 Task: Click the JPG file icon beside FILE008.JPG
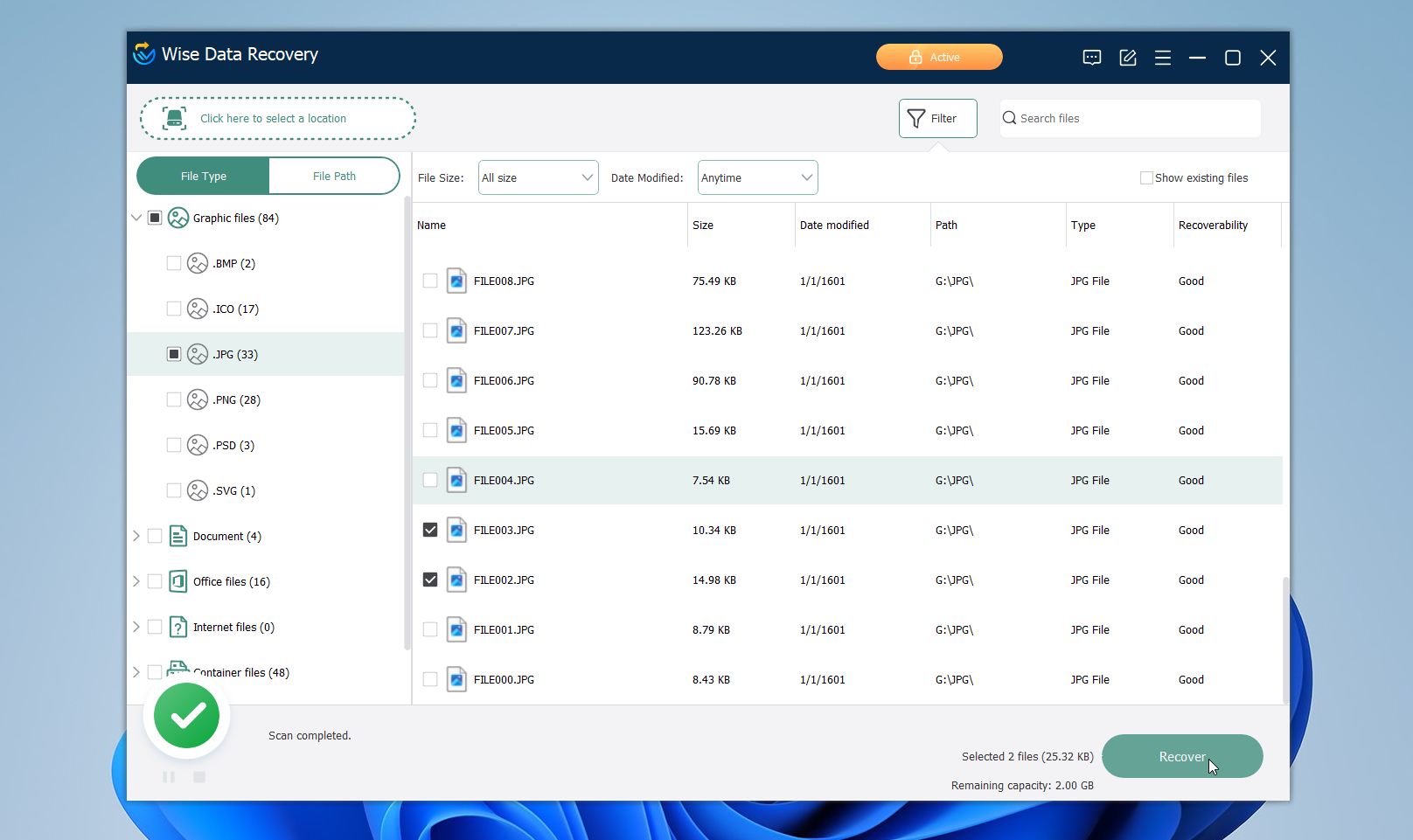456,281
